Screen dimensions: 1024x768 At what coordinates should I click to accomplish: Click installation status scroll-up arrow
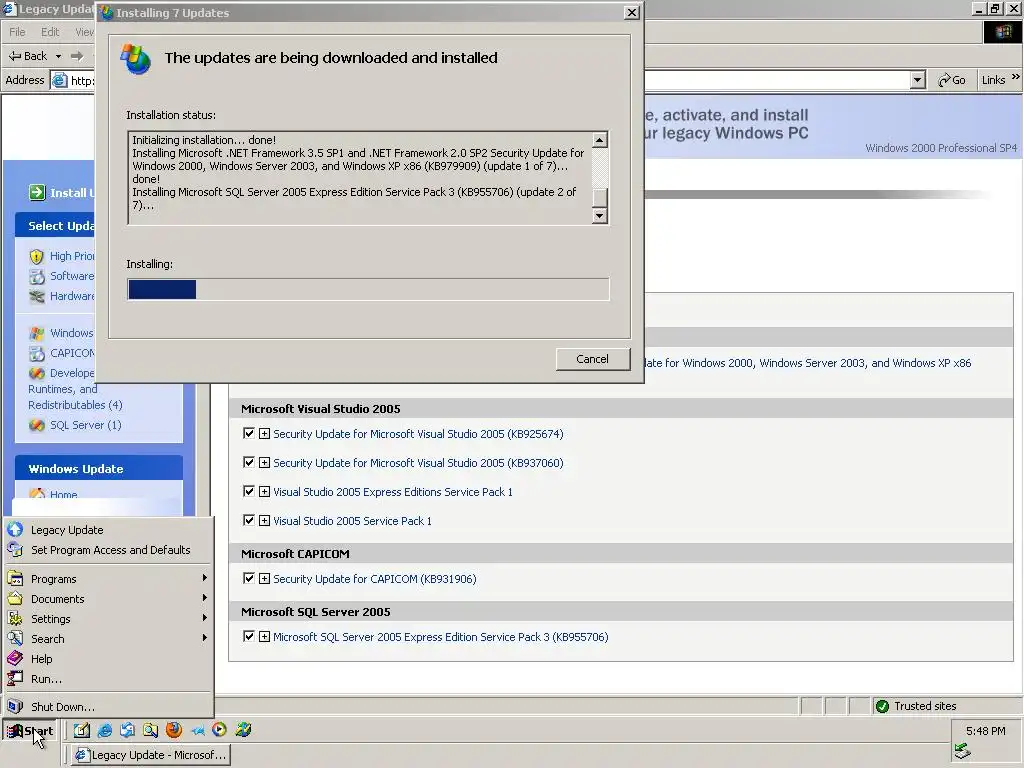tap(600, 140)
